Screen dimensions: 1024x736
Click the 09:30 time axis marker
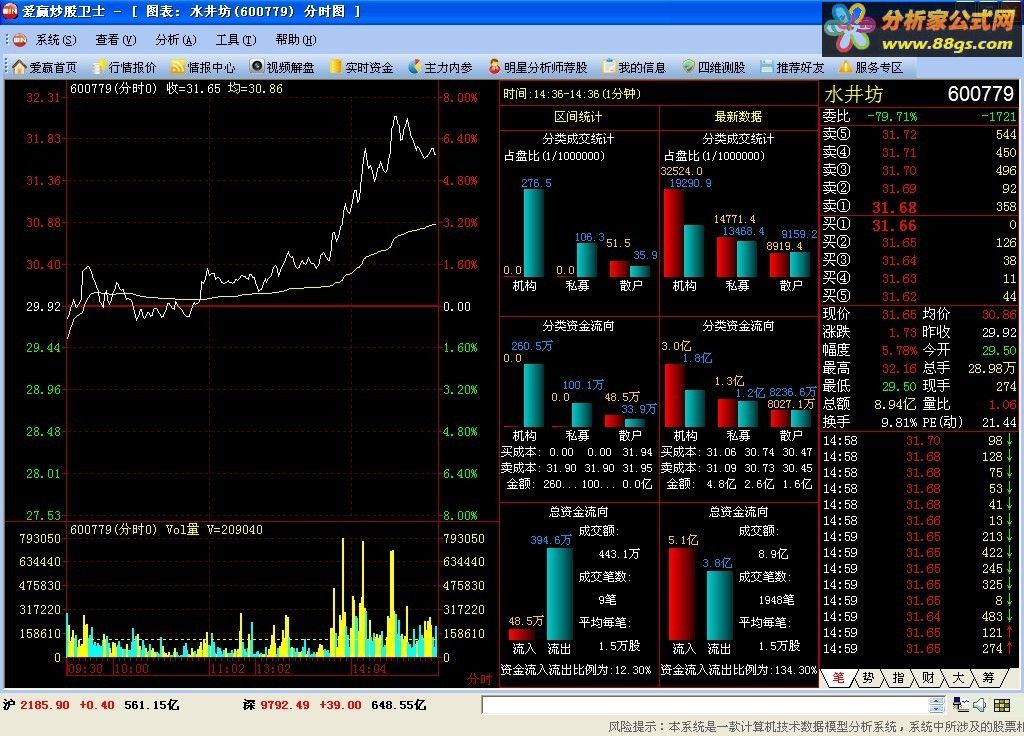point(86,669)
